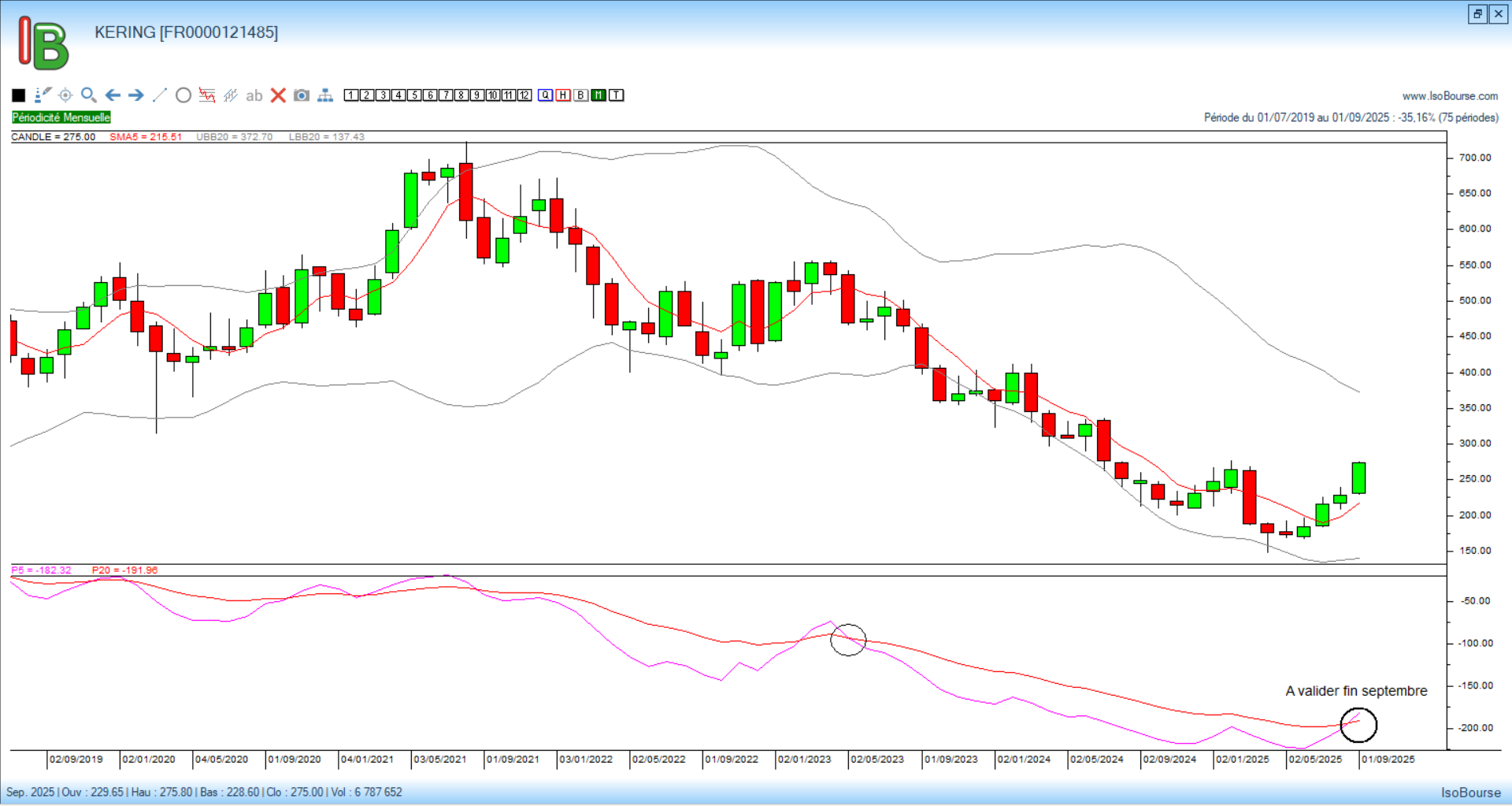The image size is (1512, 806).
Task: Select period button 2
Action: [367, 95]
